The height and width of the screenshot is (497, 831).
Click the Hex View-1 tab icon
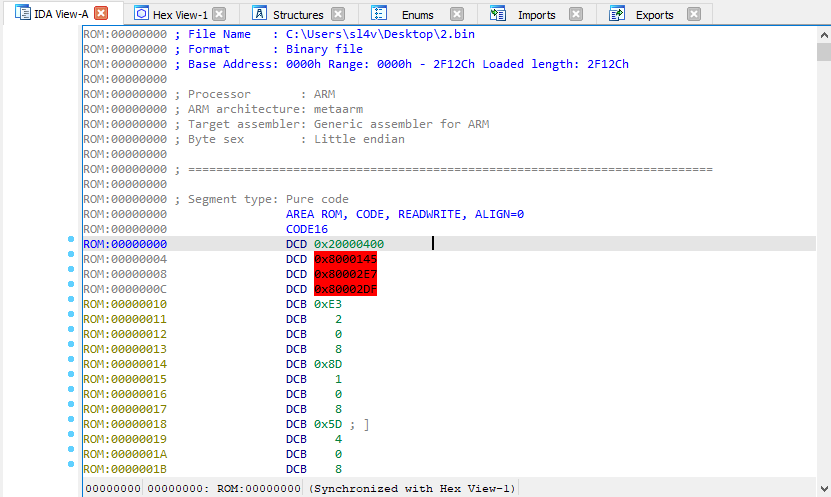141,13
